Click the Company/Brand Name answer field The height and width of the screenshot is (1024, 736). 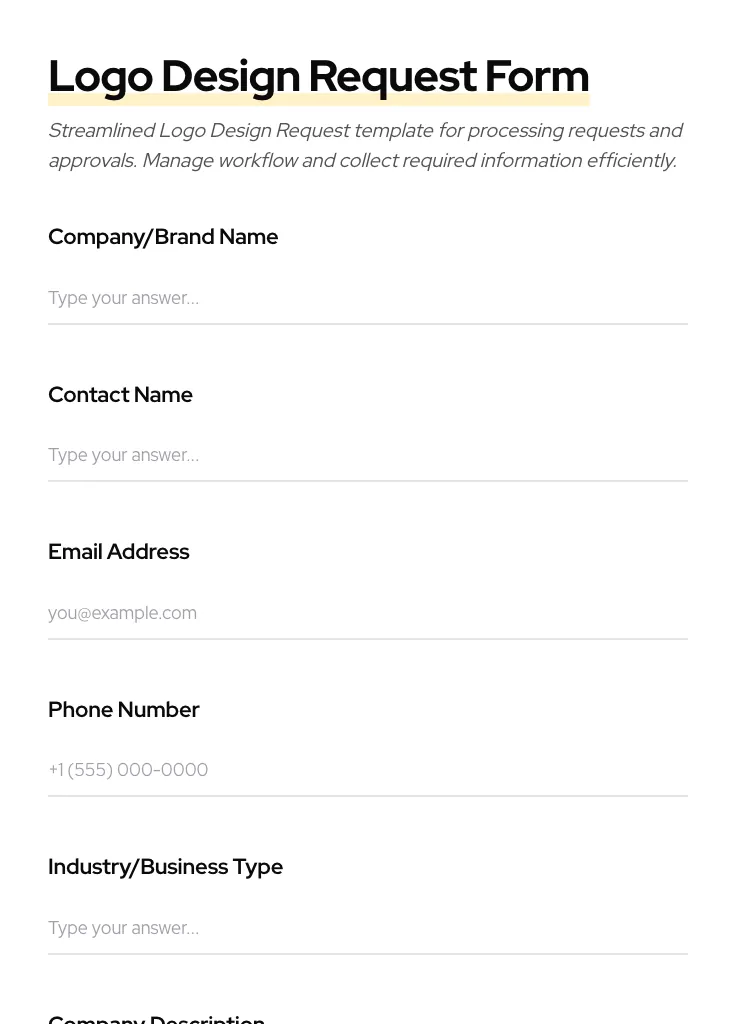tap(367, 298)
